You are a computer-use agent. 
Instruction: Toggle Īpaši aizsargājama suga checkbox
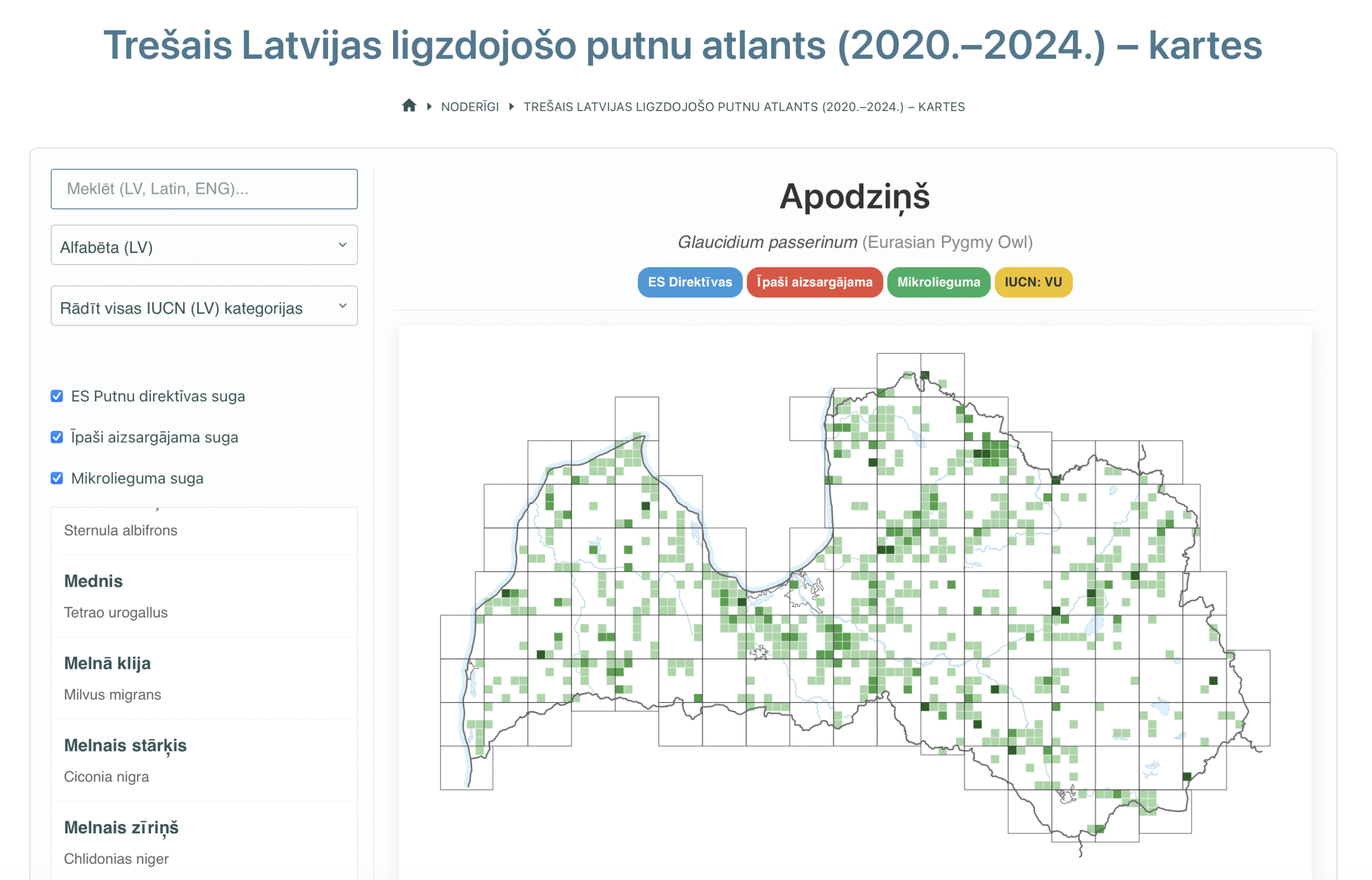coord(57,437)
